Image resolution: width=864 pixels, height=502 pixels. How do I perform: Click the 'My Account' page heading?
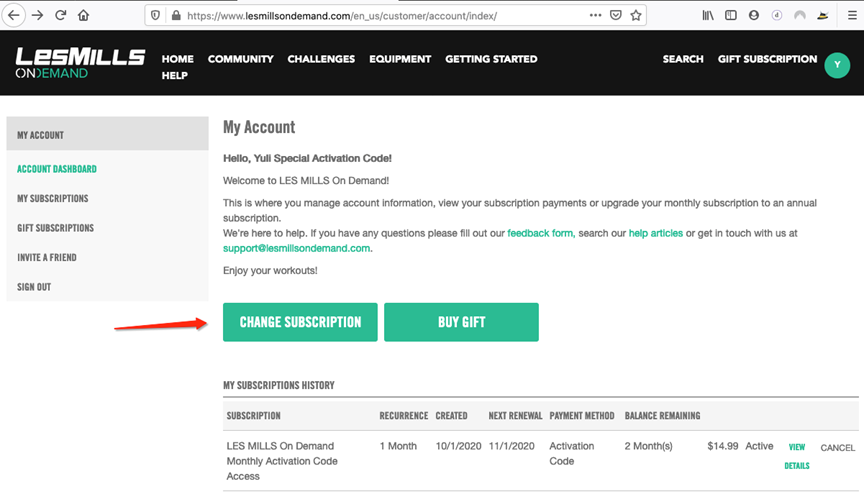coord(259,127)
